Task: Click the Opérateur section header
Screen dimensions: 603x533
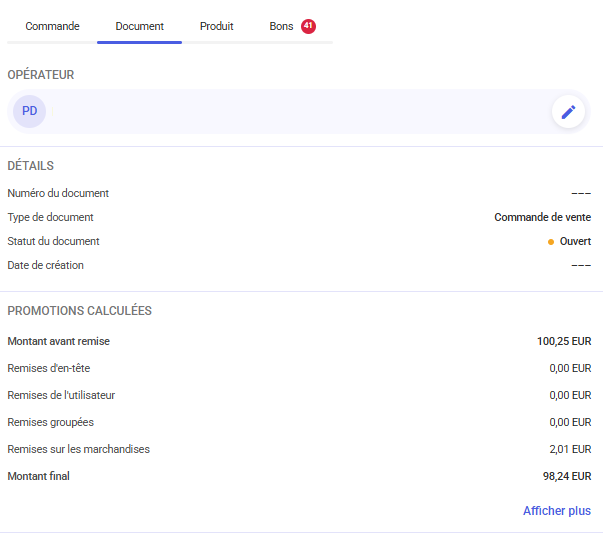Action: tap(41, 75)
